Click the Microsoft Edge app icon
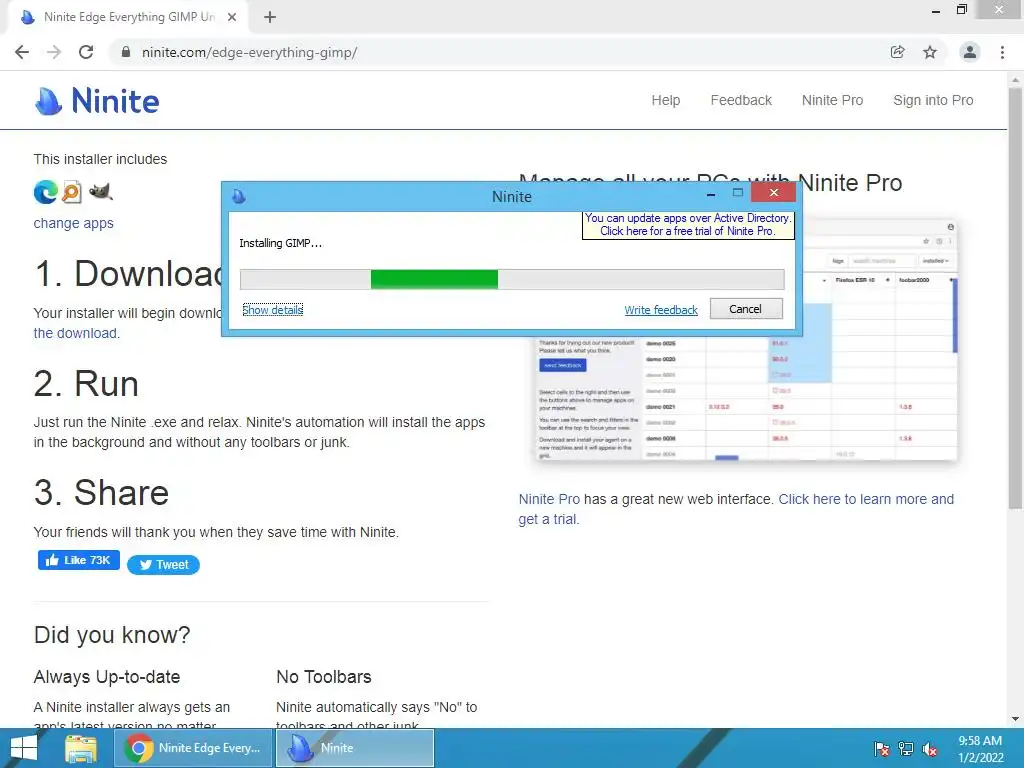Image resolution: width=1024 pixels, height=768 pixels. [46, 192]
